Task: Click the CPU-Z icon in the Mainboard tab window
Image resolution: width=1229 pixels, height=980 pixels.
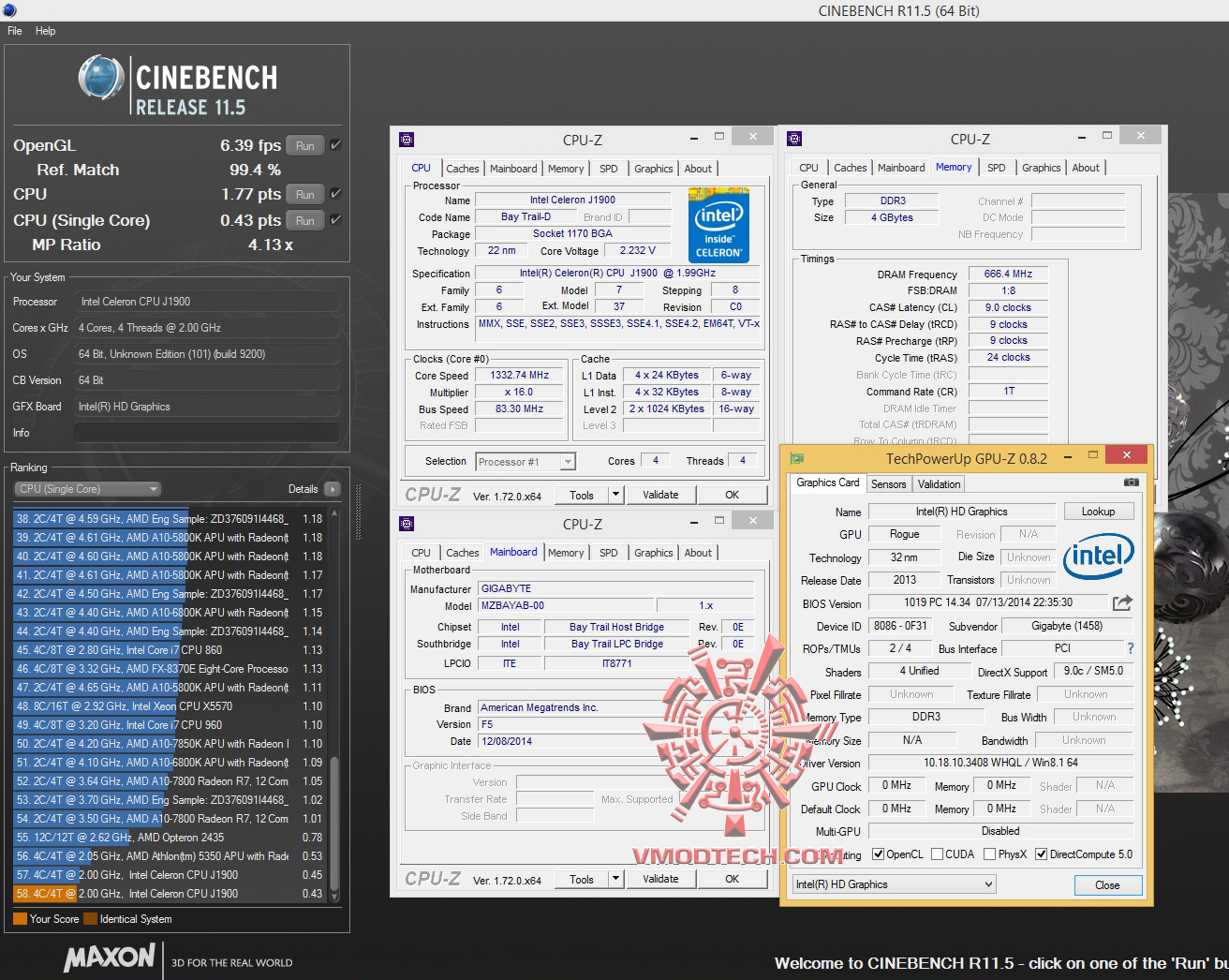Action: (407, 524)
